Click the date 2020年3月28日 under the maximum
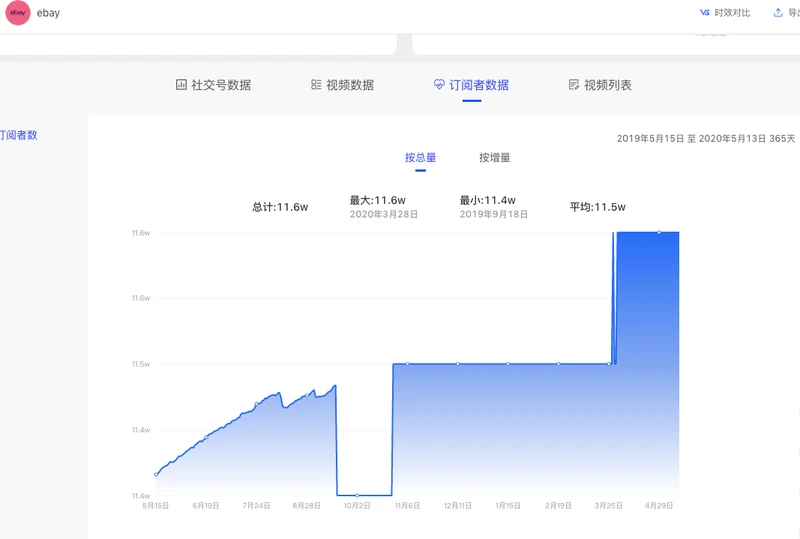The height and width of the screenshot is (539, 800). (384, 214)
